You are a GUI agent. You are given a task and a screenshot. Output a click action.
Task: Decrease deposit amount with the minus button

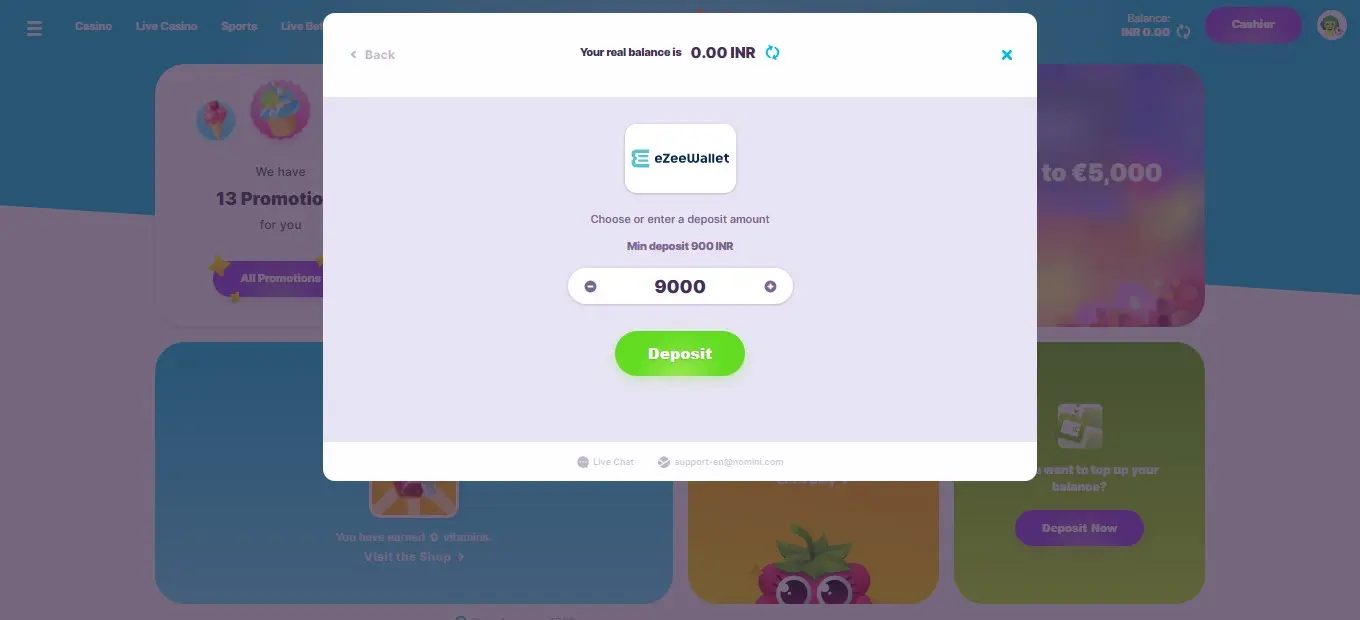590,287
